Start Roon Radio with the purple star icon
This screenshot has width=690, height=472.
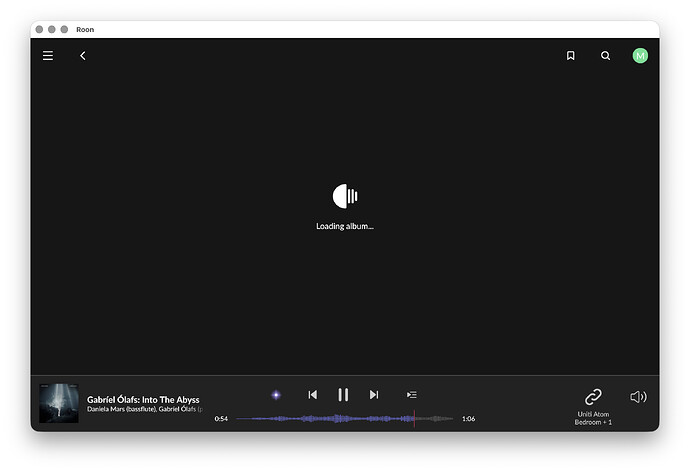tap(276, 395)
